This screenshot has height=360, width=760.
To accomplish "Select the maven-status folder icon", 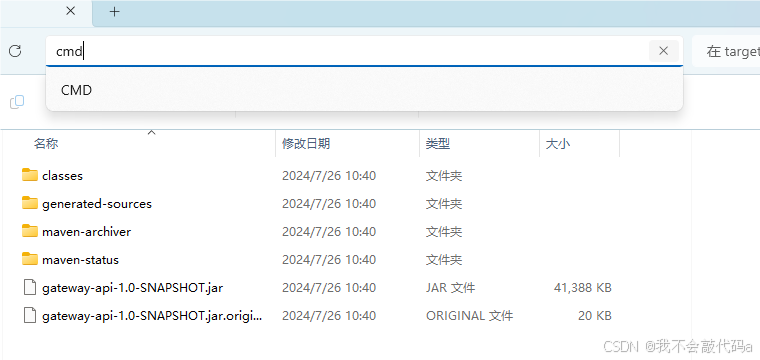I will (30, 259).
